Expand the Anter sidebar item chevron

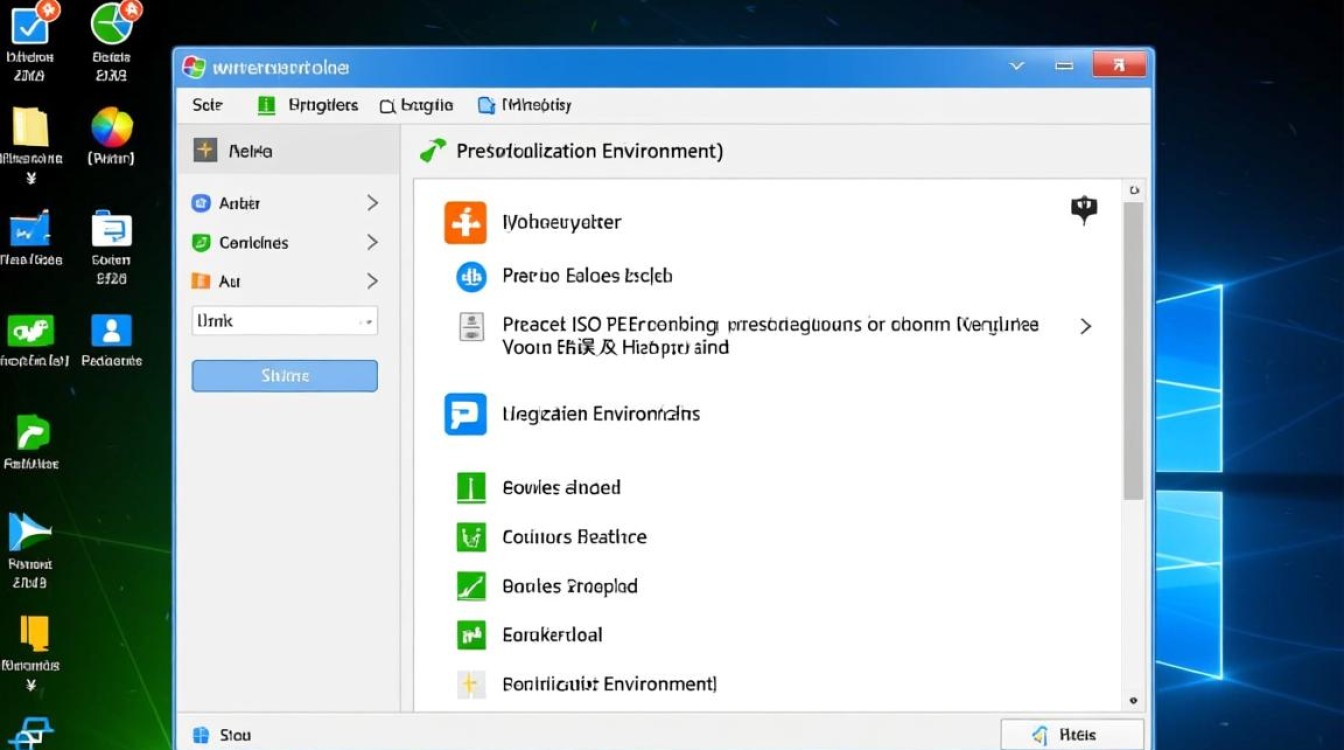click(x=372, y=203)
